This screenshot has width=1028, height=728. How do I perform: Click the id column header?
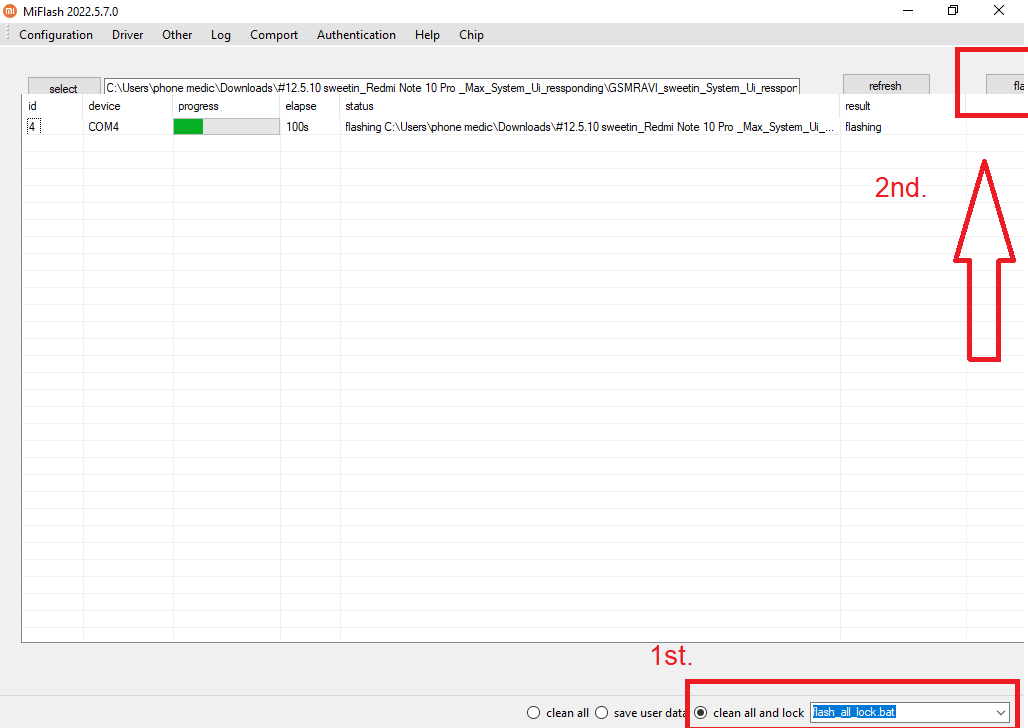(53, 106)
